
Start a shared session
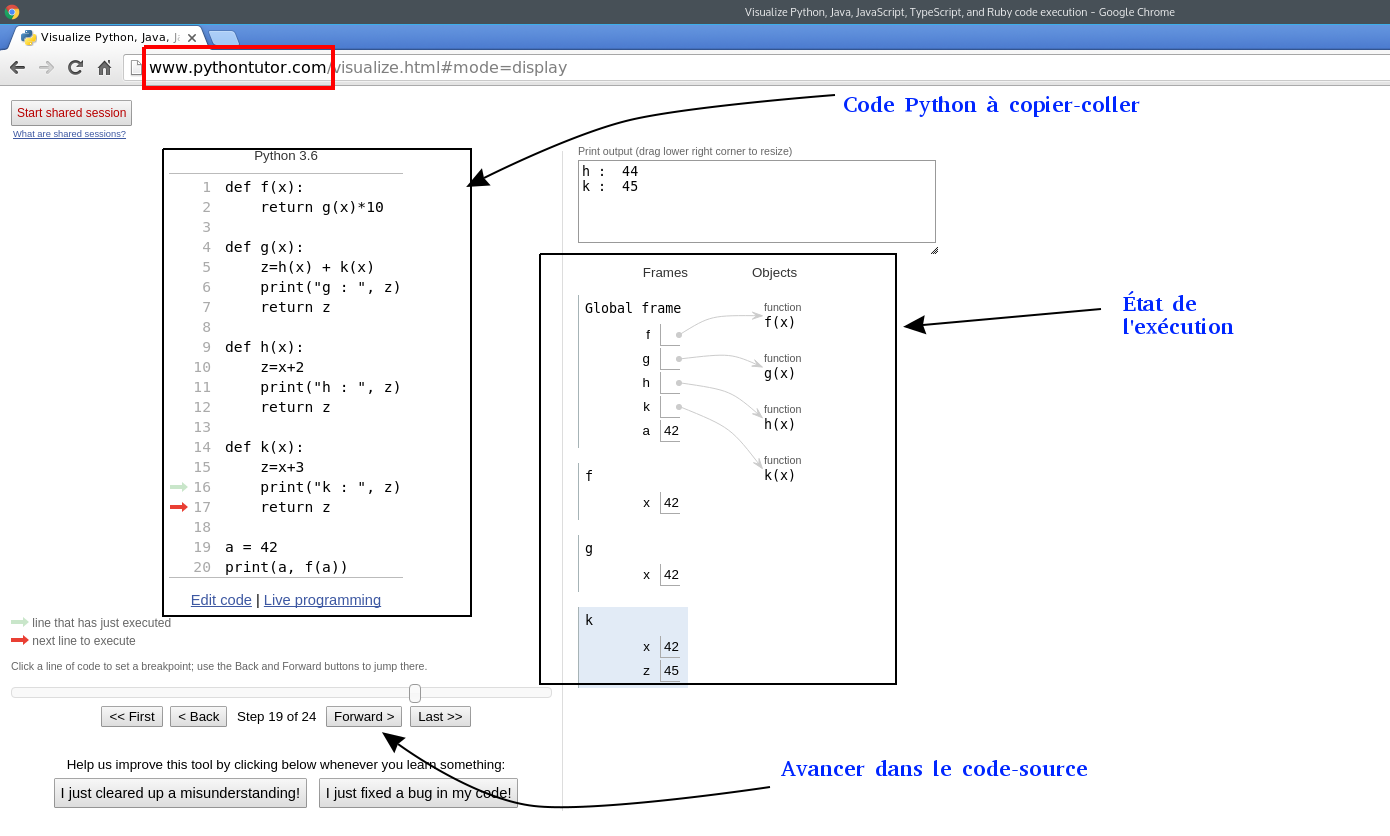point(71,113)
